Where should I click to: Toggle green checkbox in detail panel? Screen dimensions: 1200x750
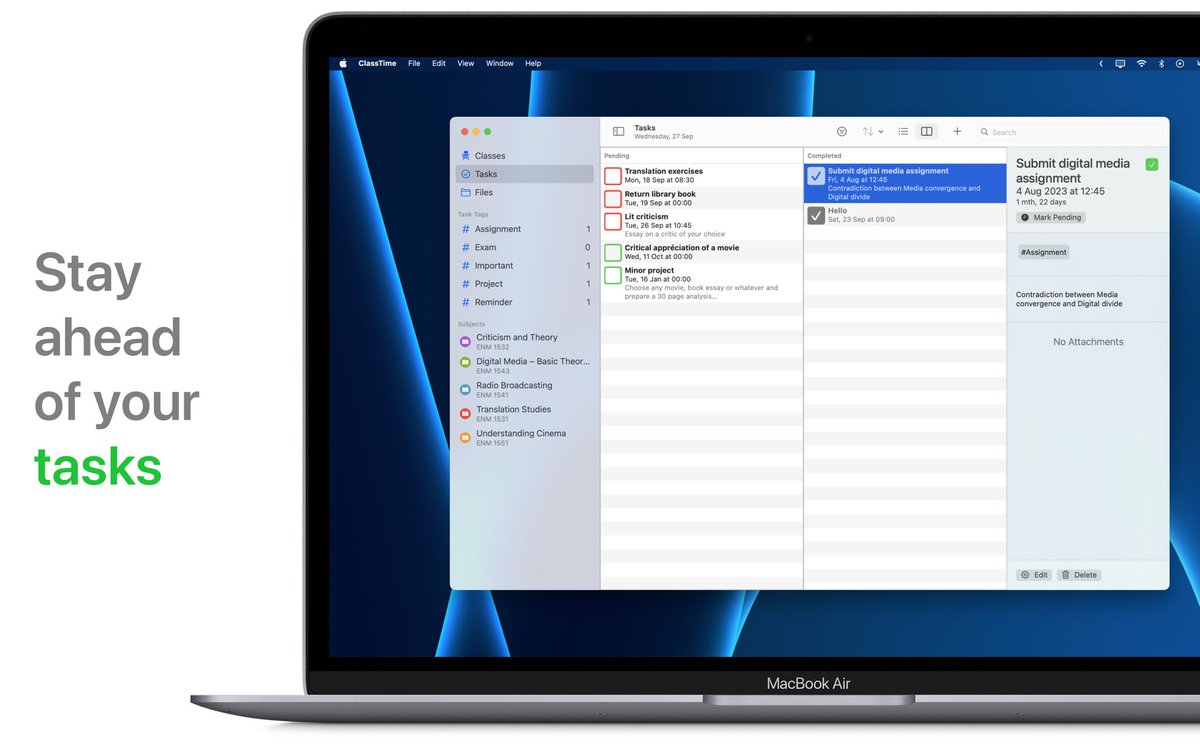pyautogui.click(x=1152, y=164)
